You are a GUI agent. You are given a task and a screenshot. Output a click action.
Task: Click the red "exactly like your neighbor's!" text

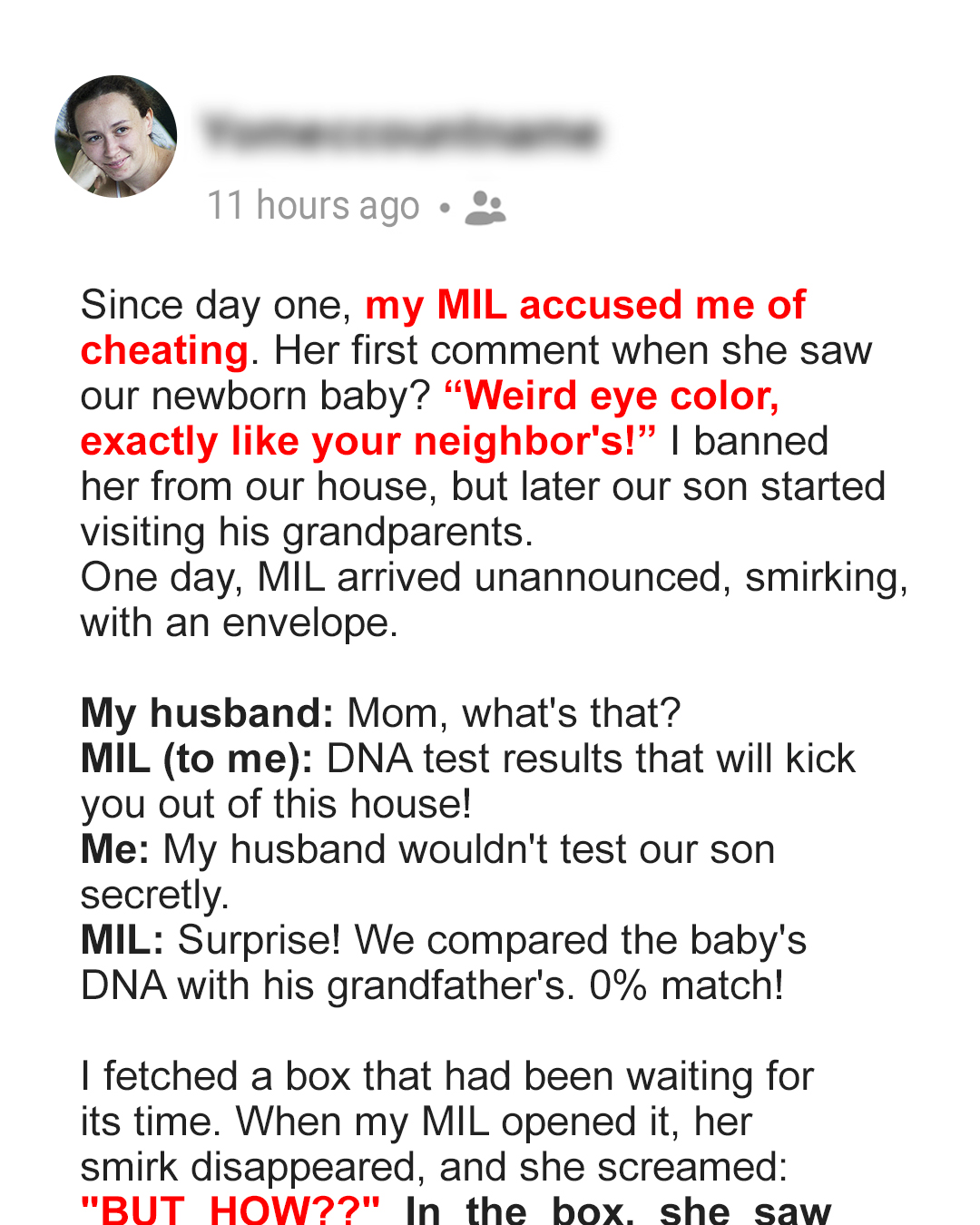click(x=367, y=441)
